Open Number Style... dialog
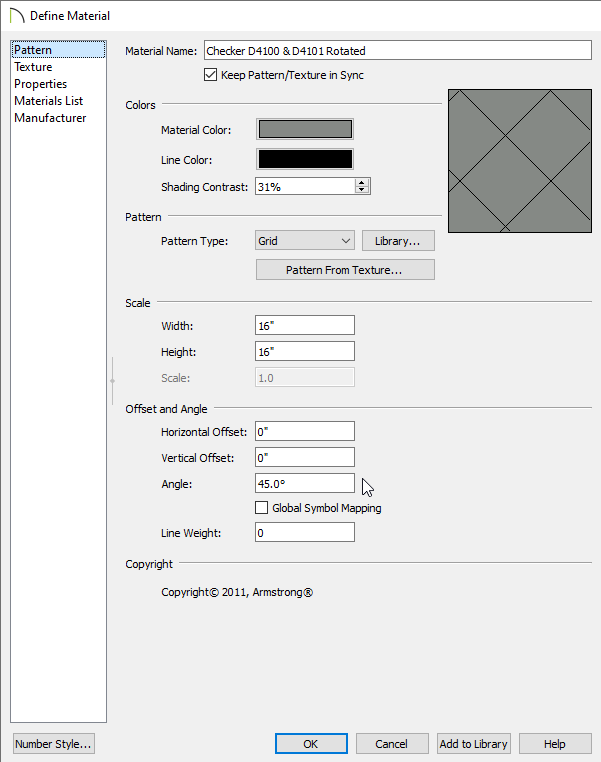Image resolution: width=601 pixels, height=762 pixels. 53,744
